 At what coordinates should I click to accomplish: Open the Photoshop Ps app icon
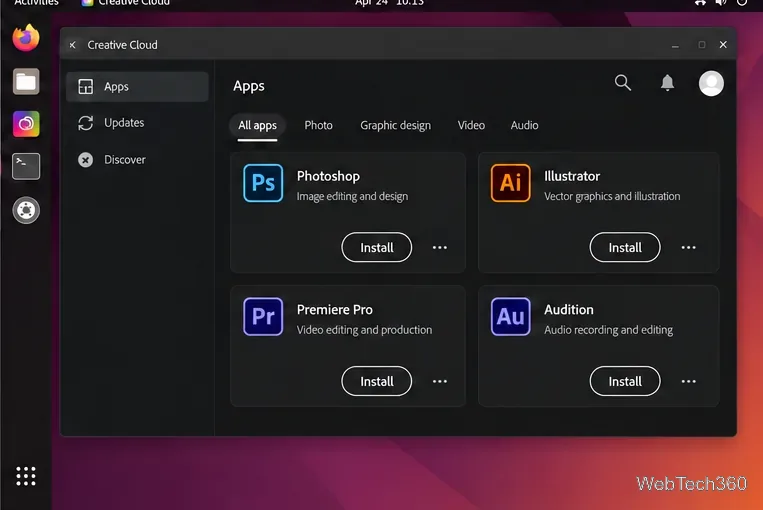(x=263, y=183)
